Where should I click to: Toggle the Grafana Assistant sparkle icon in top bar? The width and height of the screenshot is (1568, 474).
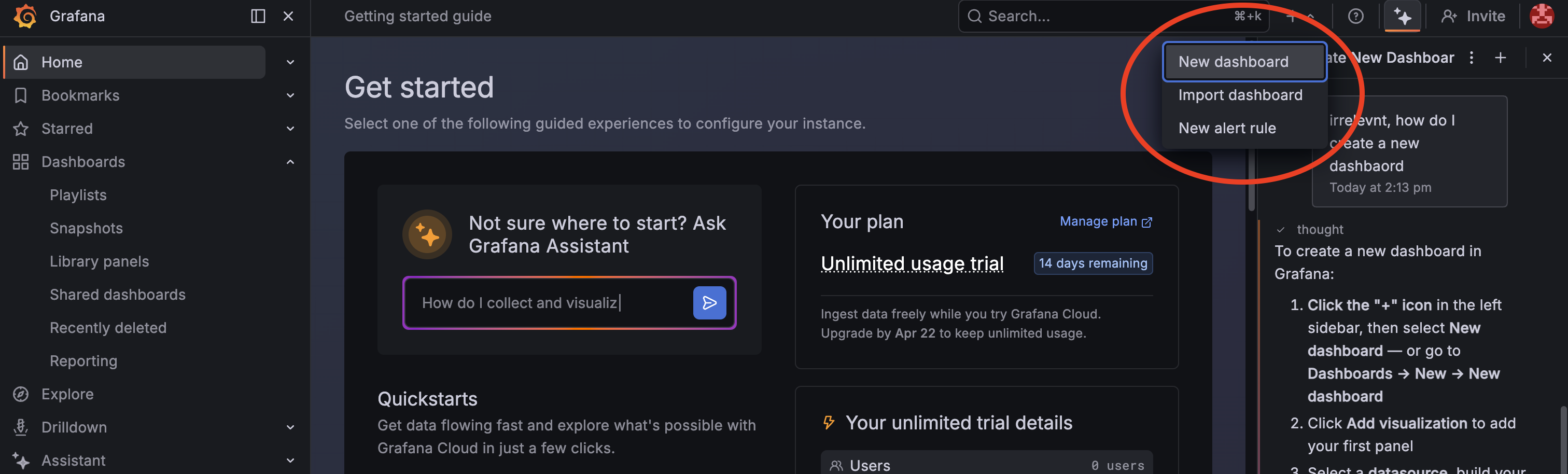coord(1403,16)
